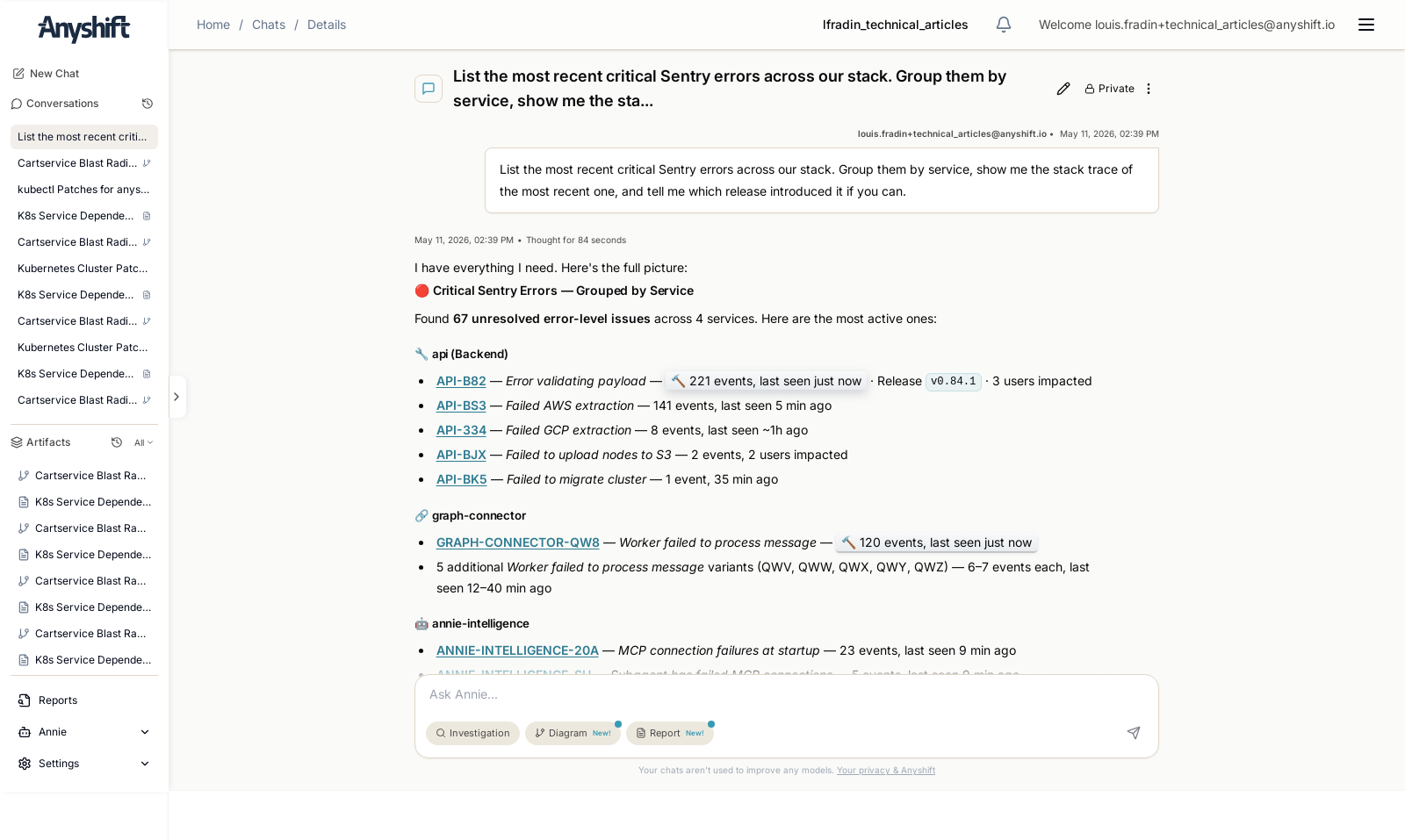Click the Settings gear sidebar icon
This screenshot has width=1405, height=840.
coord(25,764)
